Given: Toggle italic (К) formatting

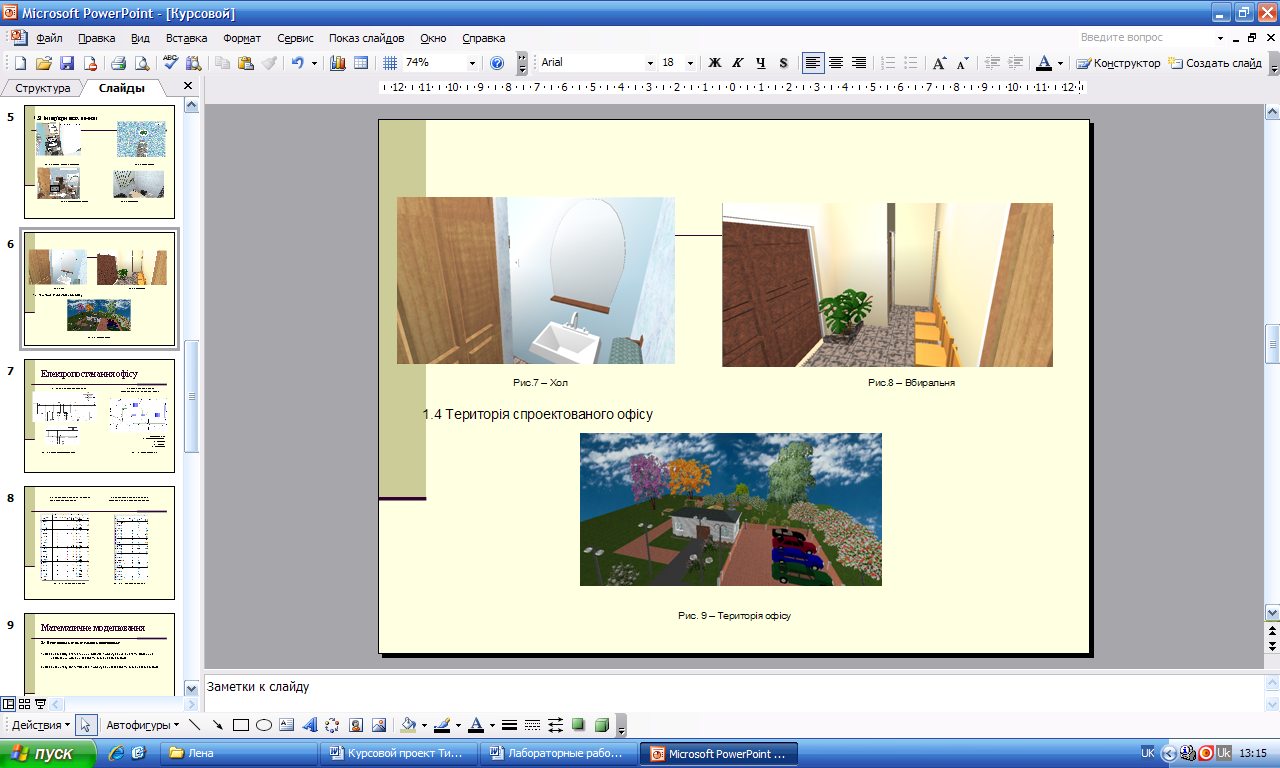Looking at the screenshot, I should coord(738,63).
